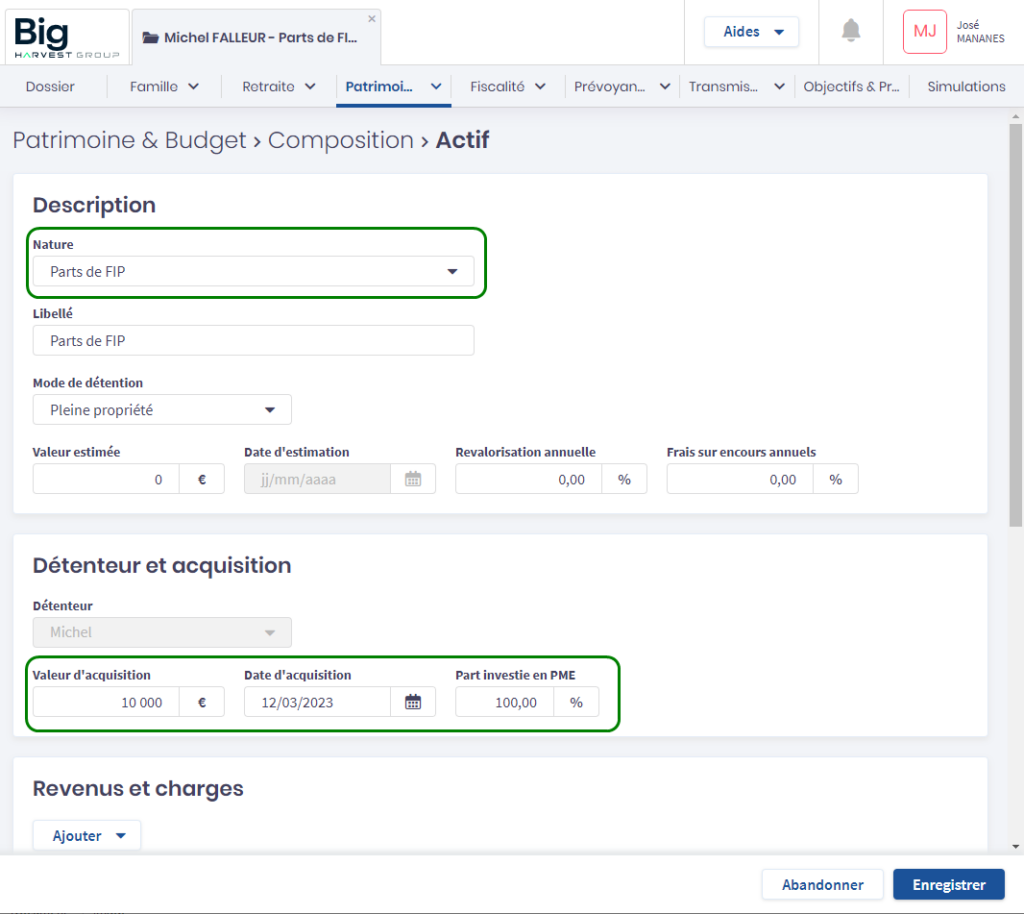
Task: Click the Valeur d'acquisition input field
Action: click(x=106, y=702)
